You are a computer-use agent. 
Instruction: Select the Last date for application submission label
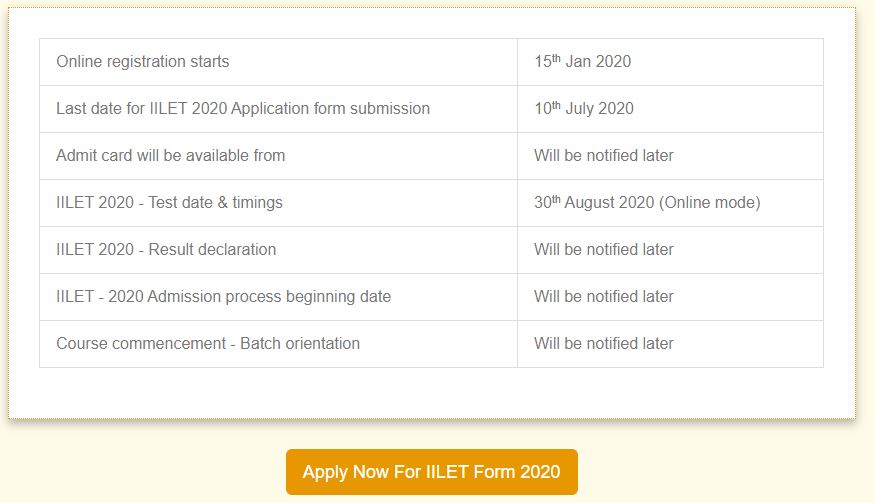click(x=243, y=109)
